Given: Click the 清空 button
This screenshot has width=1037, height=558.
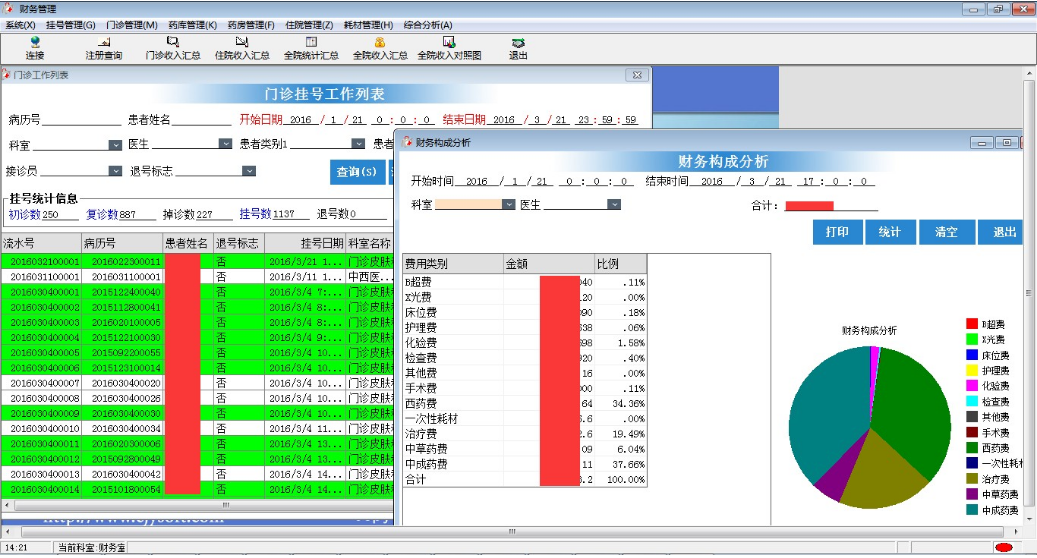Looking at the screenshot, I should [946, 232].
